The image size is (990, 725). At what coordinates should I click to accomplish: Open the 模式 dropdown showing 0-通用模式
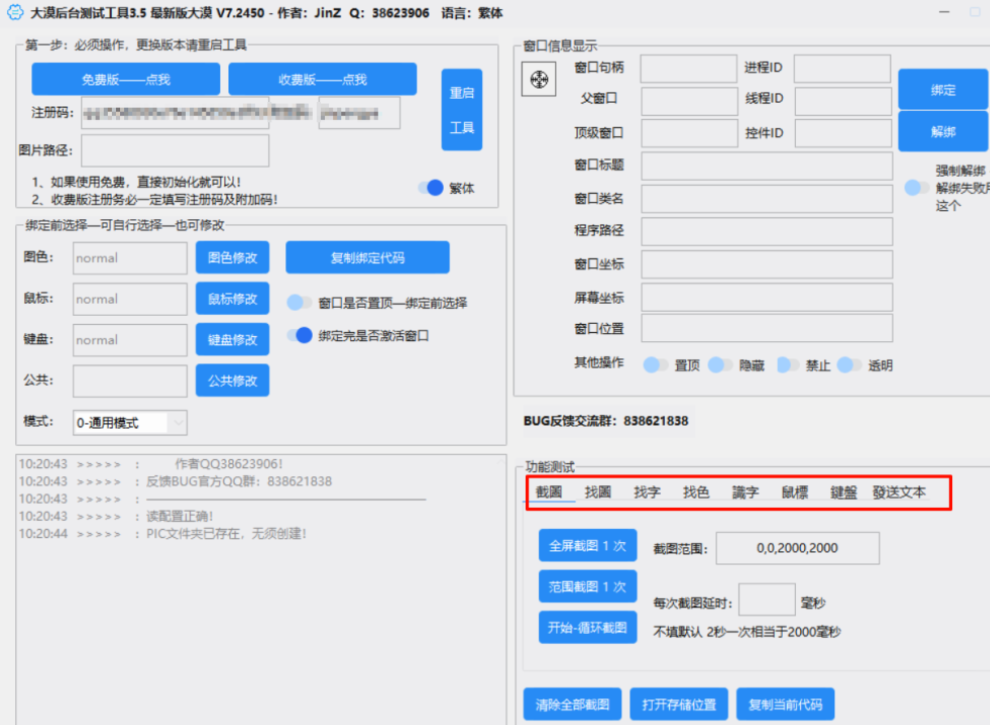click(x=129, y=422)
